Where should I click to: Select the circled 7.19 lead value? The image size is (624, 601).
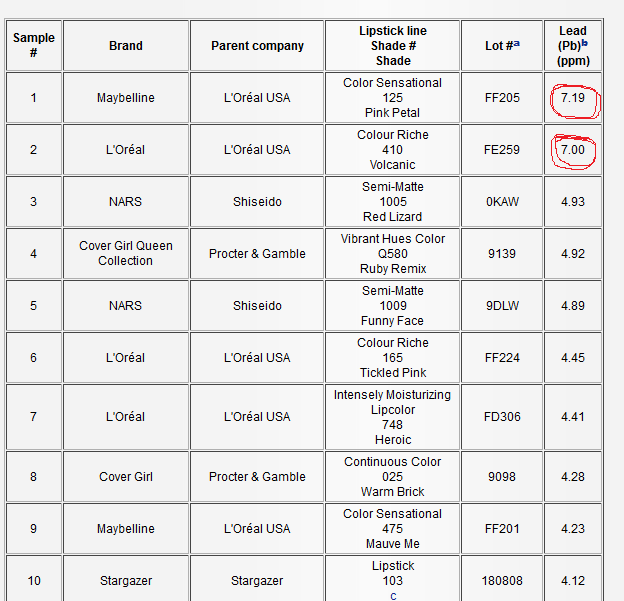point(573,98)
